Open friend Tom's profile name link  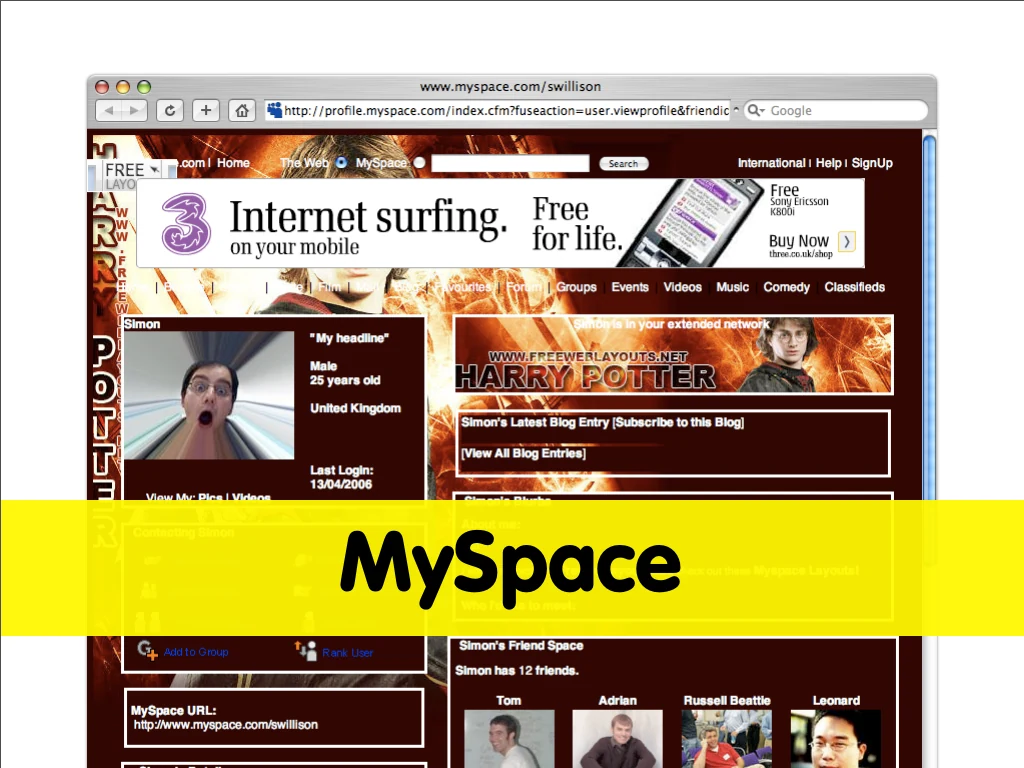pyautogui.click(x=508, y=701)
